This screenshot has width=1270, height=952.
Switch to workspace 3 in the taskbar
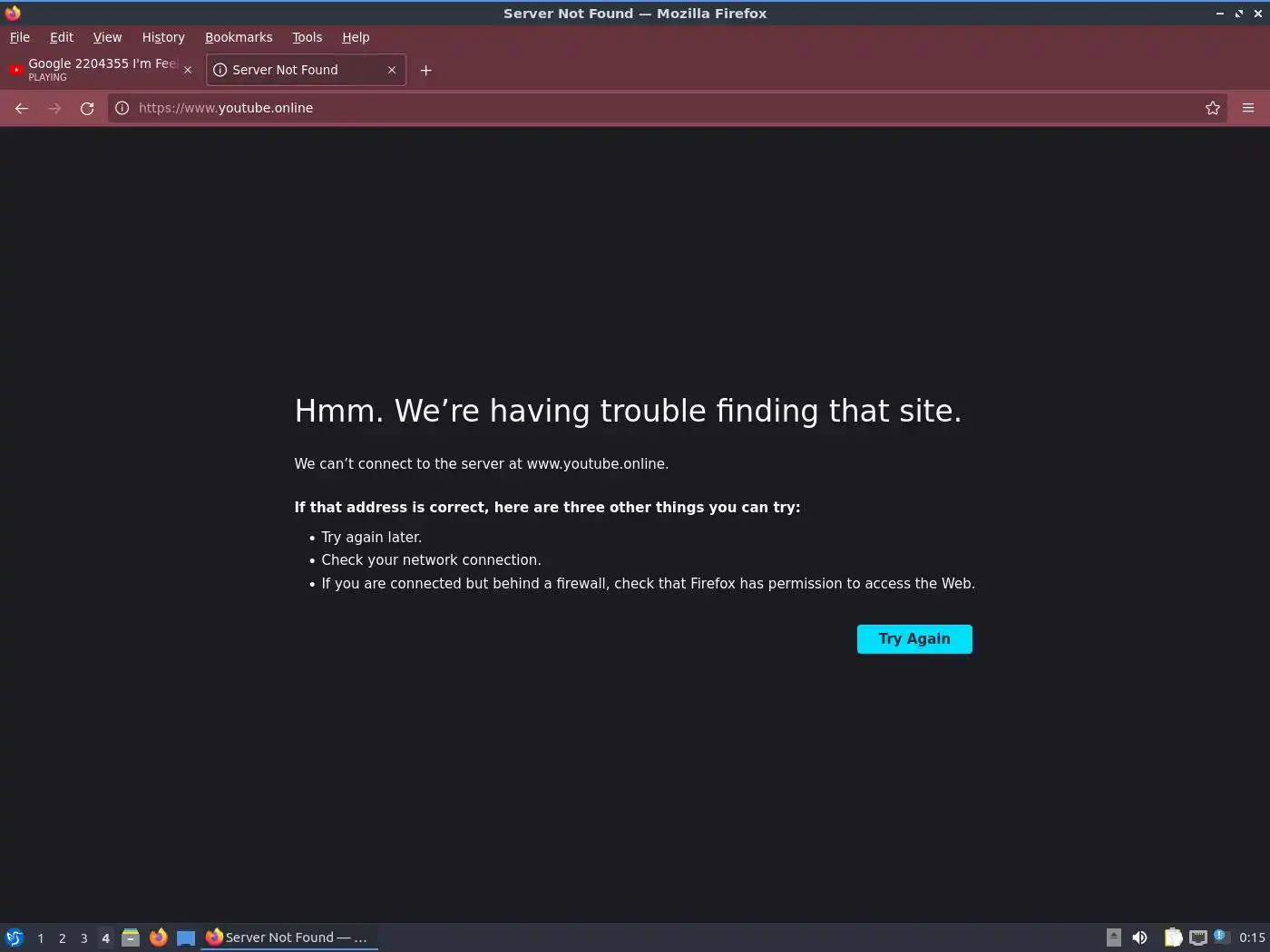click(83, 938)
